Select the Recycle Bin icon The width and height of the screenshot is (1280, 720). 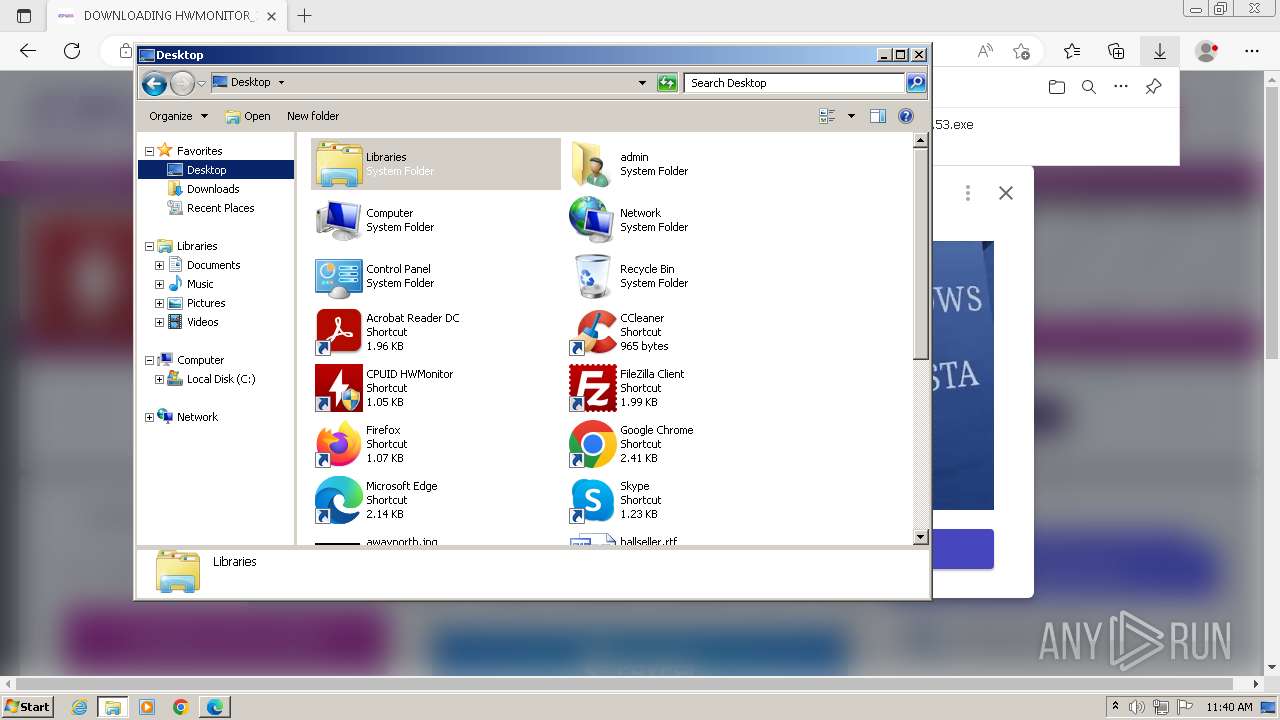click(x=592, y=276)
